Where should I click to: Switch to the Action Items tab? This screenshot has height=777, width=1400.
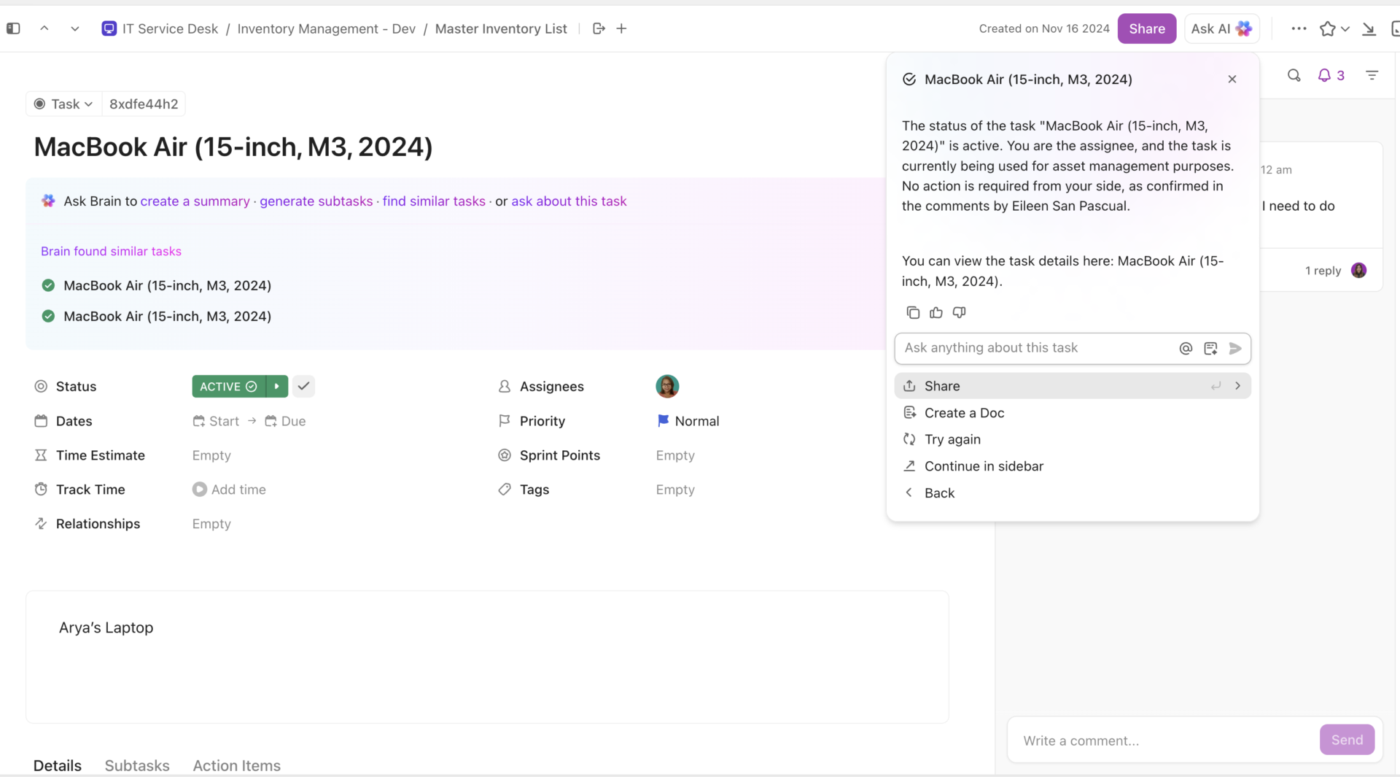pyautogui.click(x=237, y=765)
